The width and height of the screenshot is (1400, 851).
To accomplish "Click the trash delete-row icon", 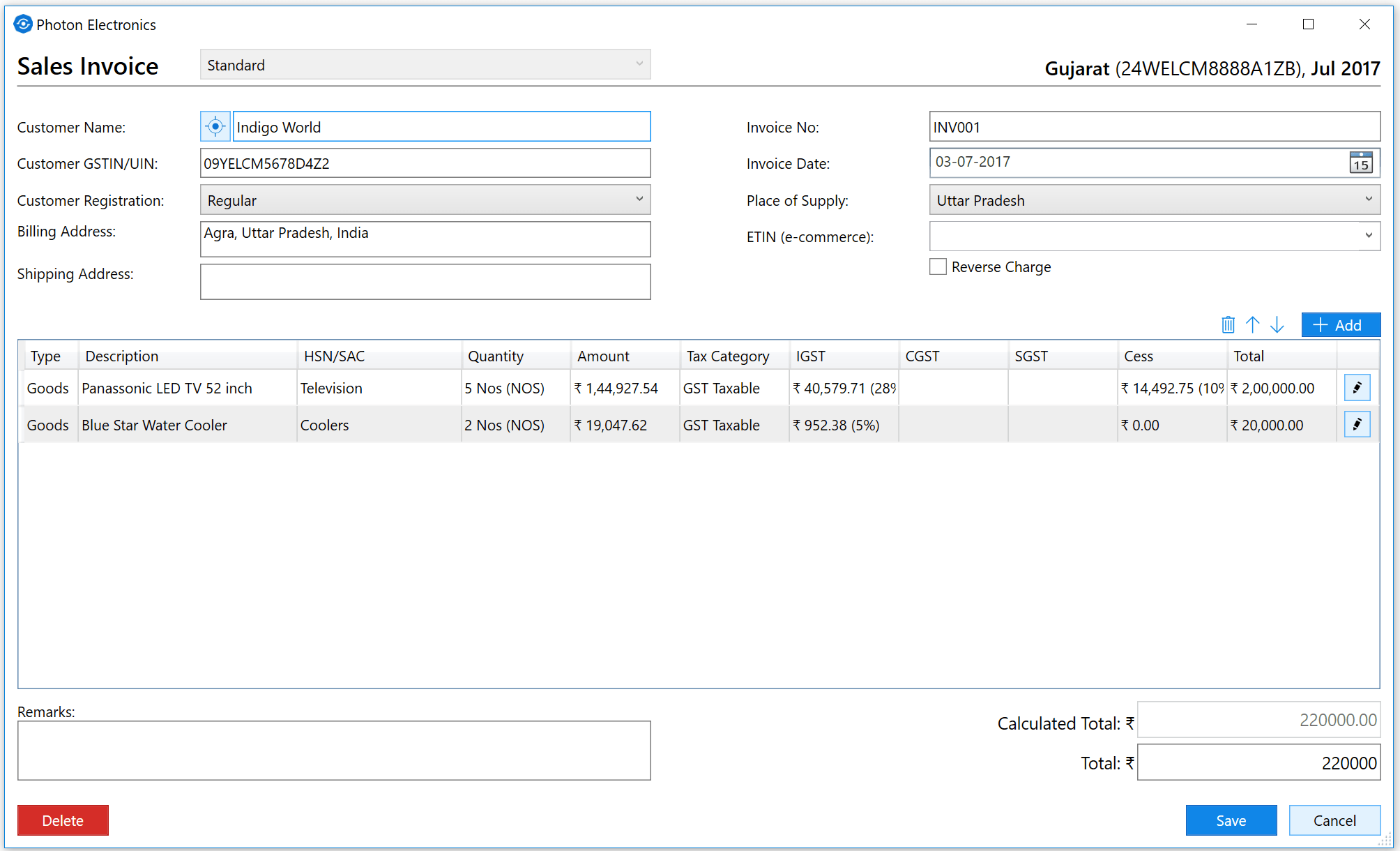I will tap(1228, 325).
